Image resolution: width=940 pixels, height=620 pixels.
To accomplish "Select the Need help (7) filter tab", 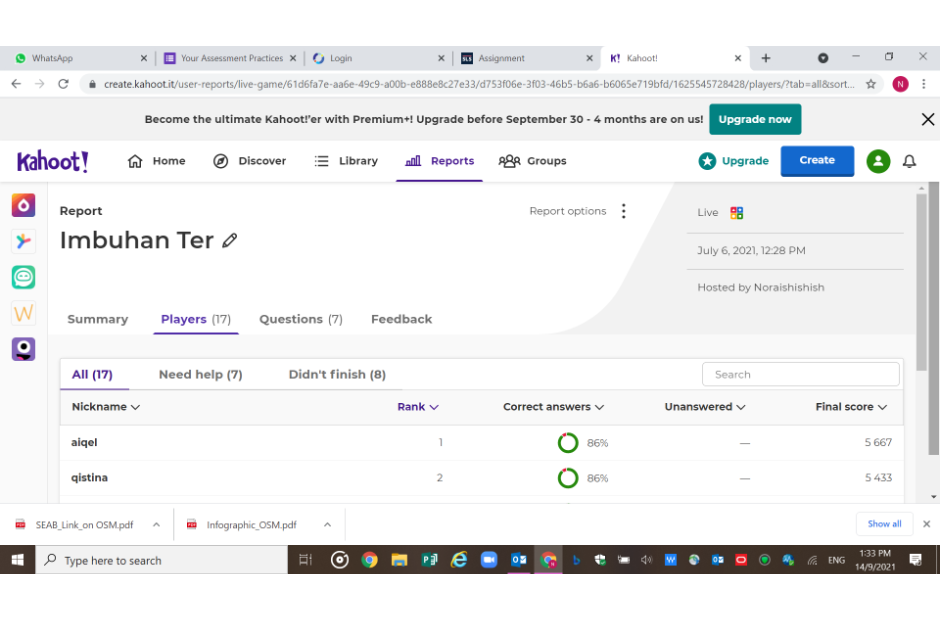I will (200, 374).
